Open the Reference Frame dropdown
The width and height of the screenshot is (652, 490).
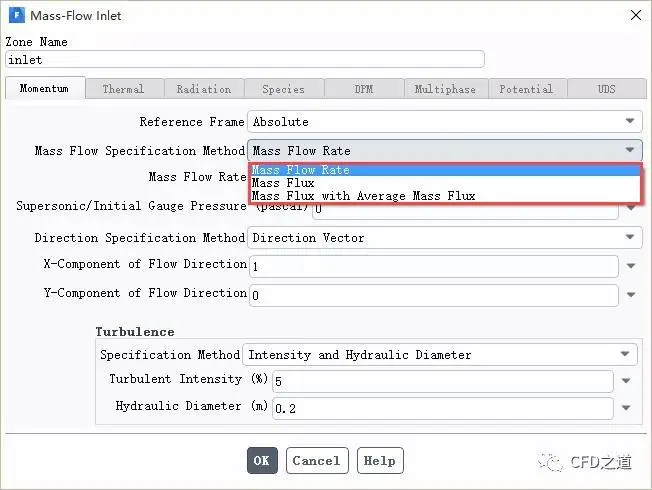[x=445, y=121]
